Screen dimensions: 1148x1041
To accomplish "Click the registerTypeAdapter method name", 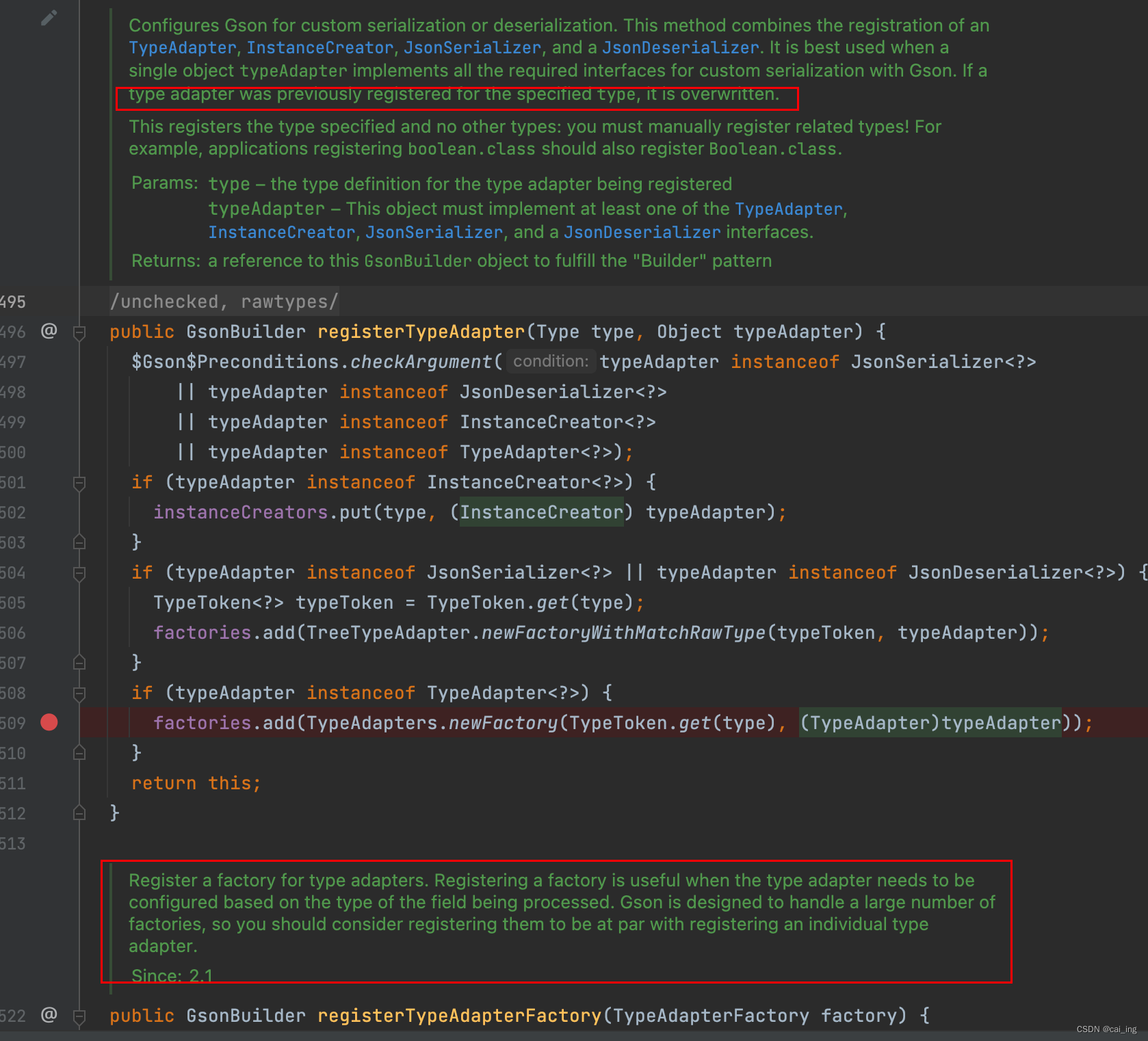I will [x=421, y=332].
